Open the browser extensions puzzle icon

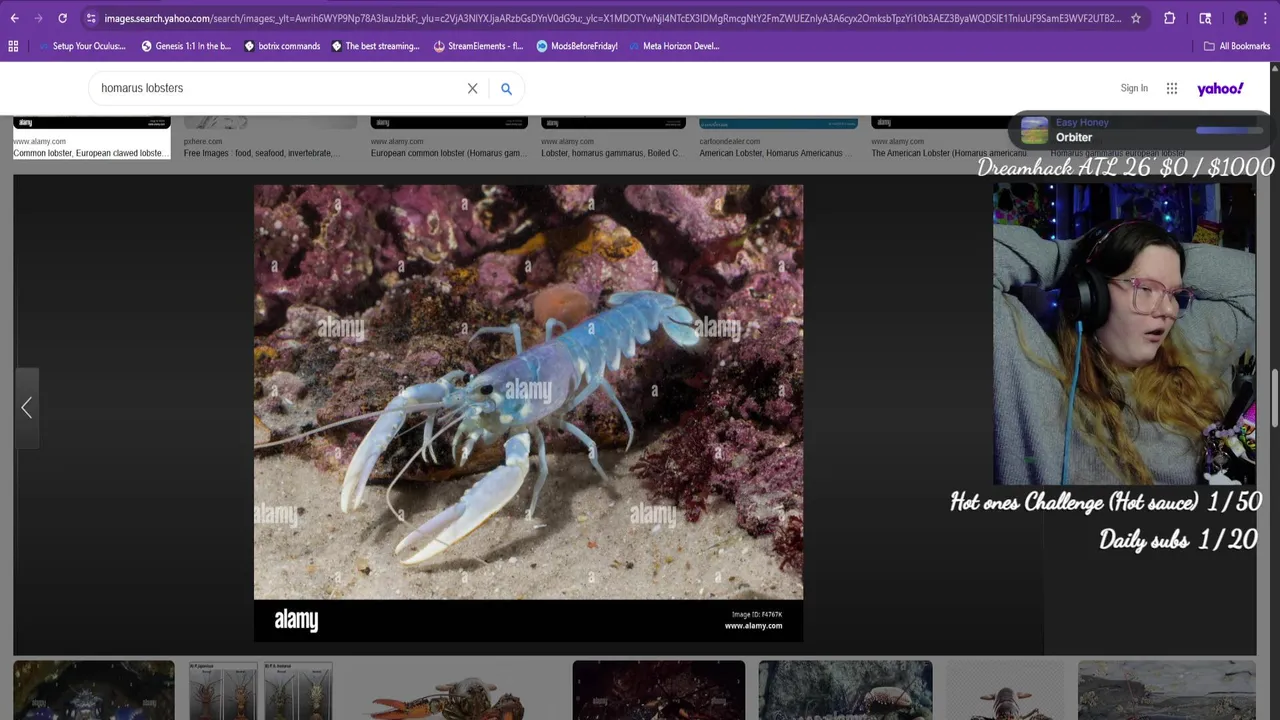[x=1169, y=18]
